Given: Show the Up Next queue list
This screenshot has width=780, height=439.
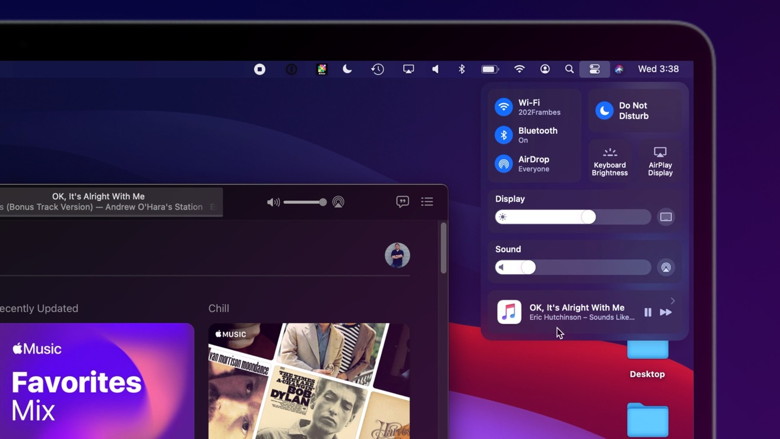Looking at the screenshot, I should click(427, 202).
